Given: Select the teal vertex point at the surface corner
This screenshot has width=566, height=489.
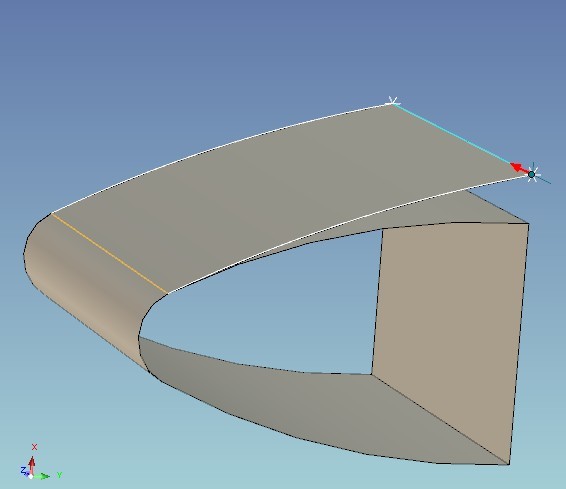Looking at the screenshot, I should coord(531,174).
